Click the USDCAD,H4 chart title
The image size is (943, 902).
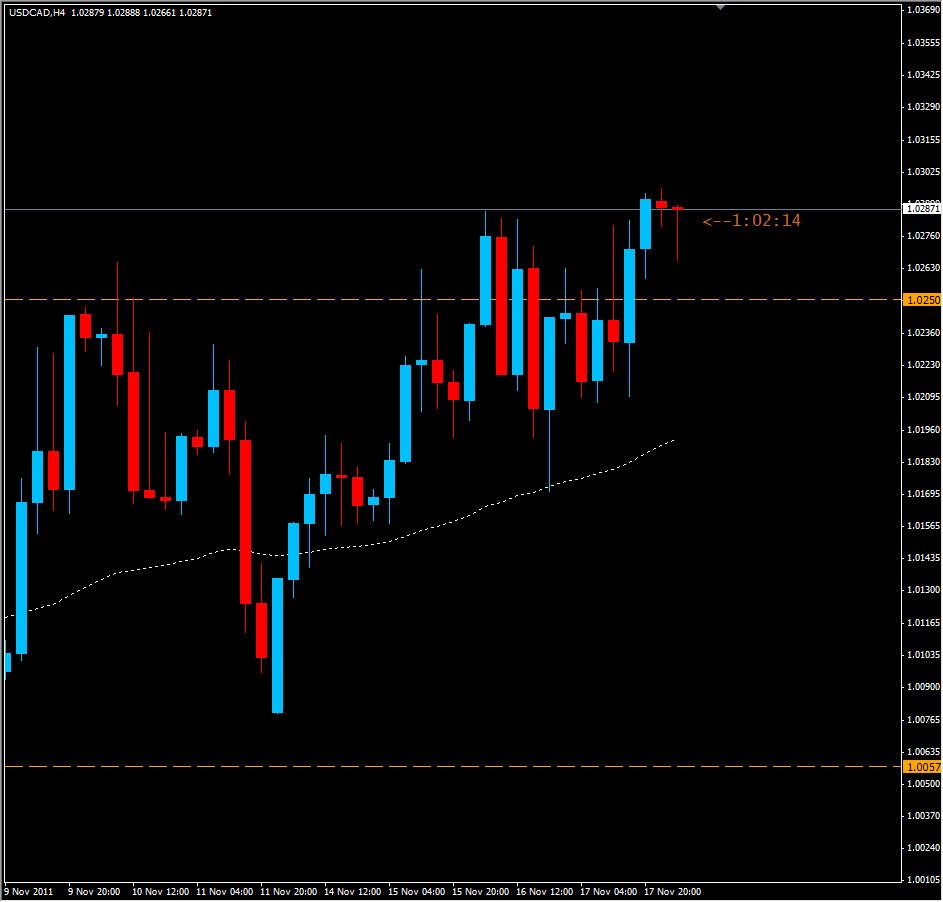point(37,13)
